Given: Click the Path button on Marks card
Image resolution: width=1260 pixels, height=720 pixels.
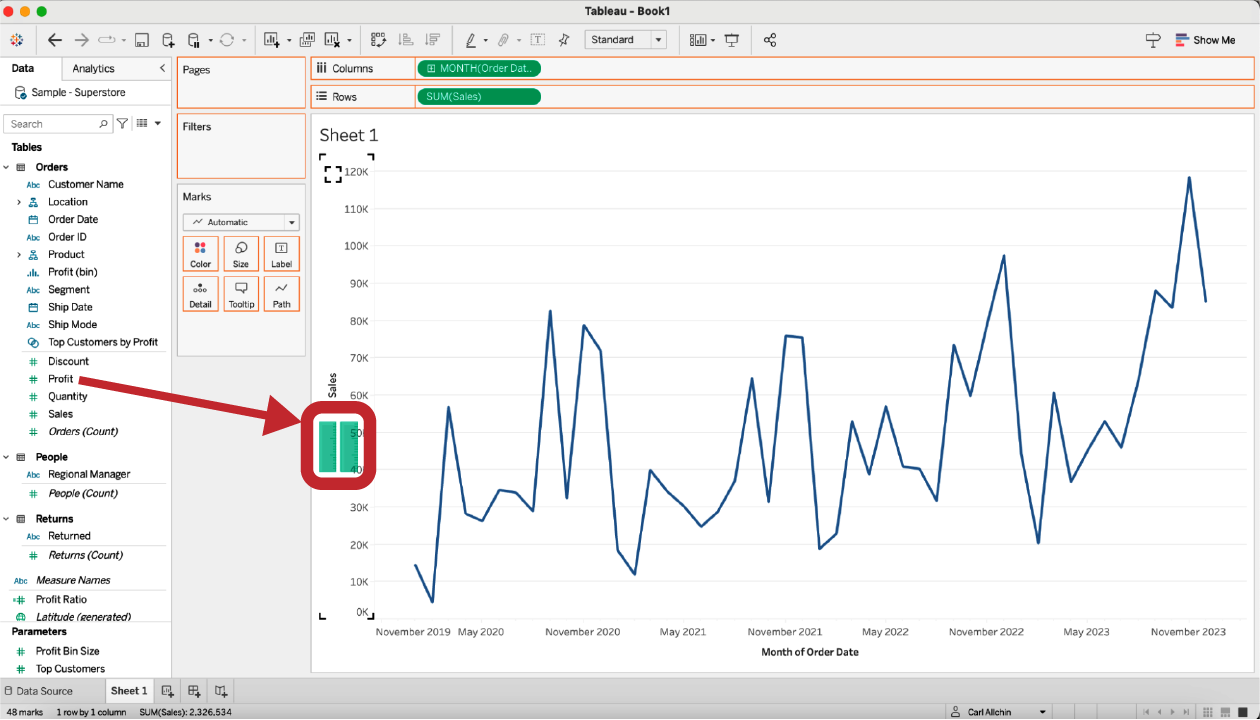Looking at the screenshot, I should click(281, 294).
